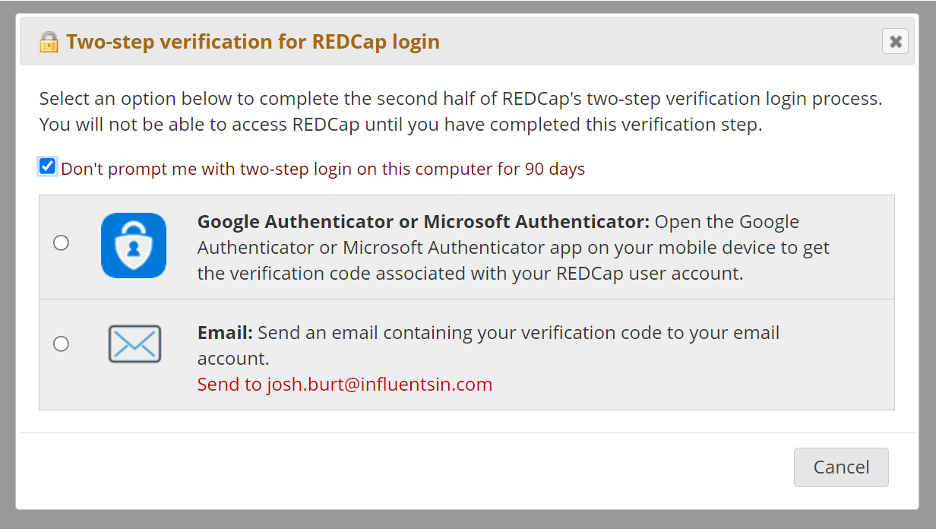
Task: Click the padlock icon in dialog title
Action: (x=49, y=42)
